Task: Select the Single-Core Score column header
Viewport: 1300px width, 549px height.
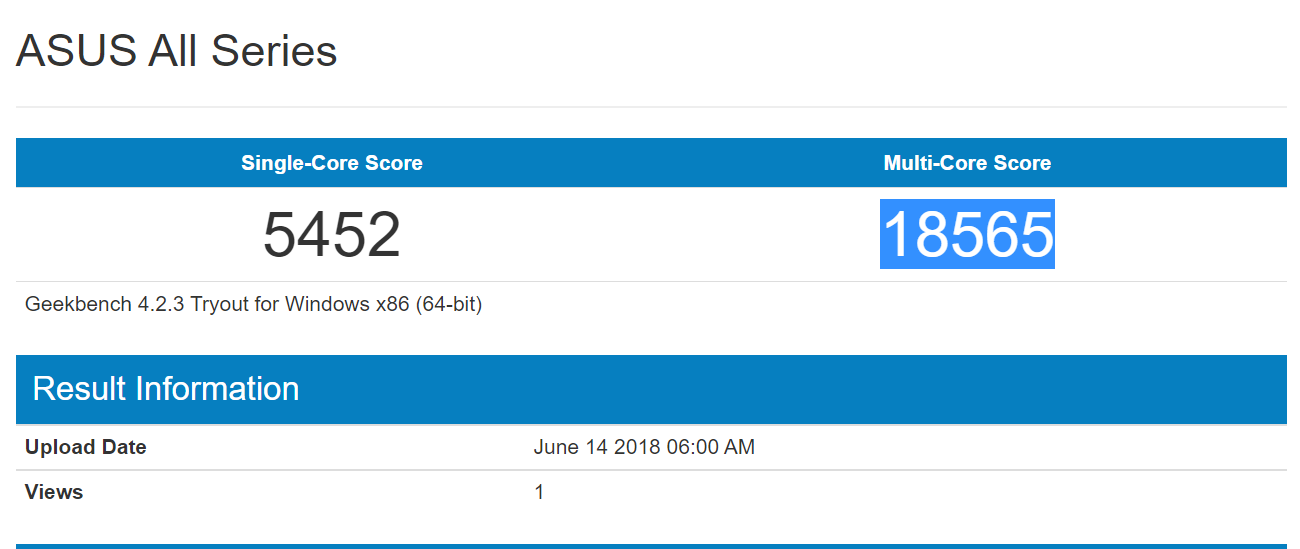Action: 332,163
